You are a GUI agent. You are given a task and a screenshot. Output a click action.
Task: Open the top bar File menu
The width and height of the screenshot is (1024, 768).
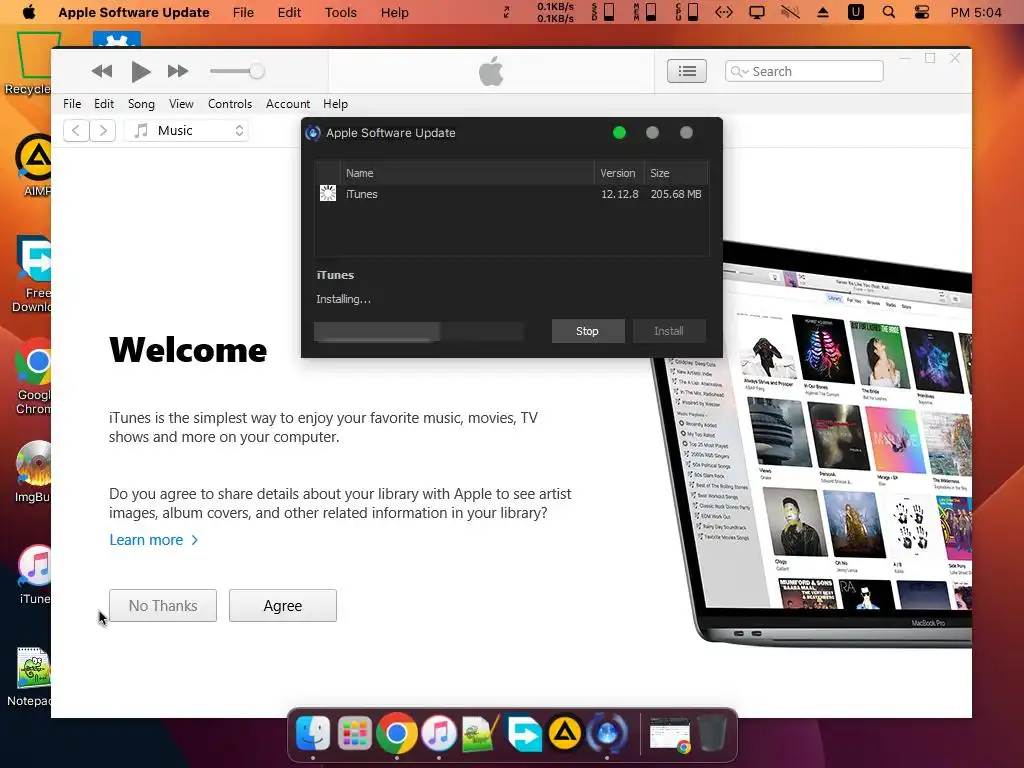click(x=243, y=12)
